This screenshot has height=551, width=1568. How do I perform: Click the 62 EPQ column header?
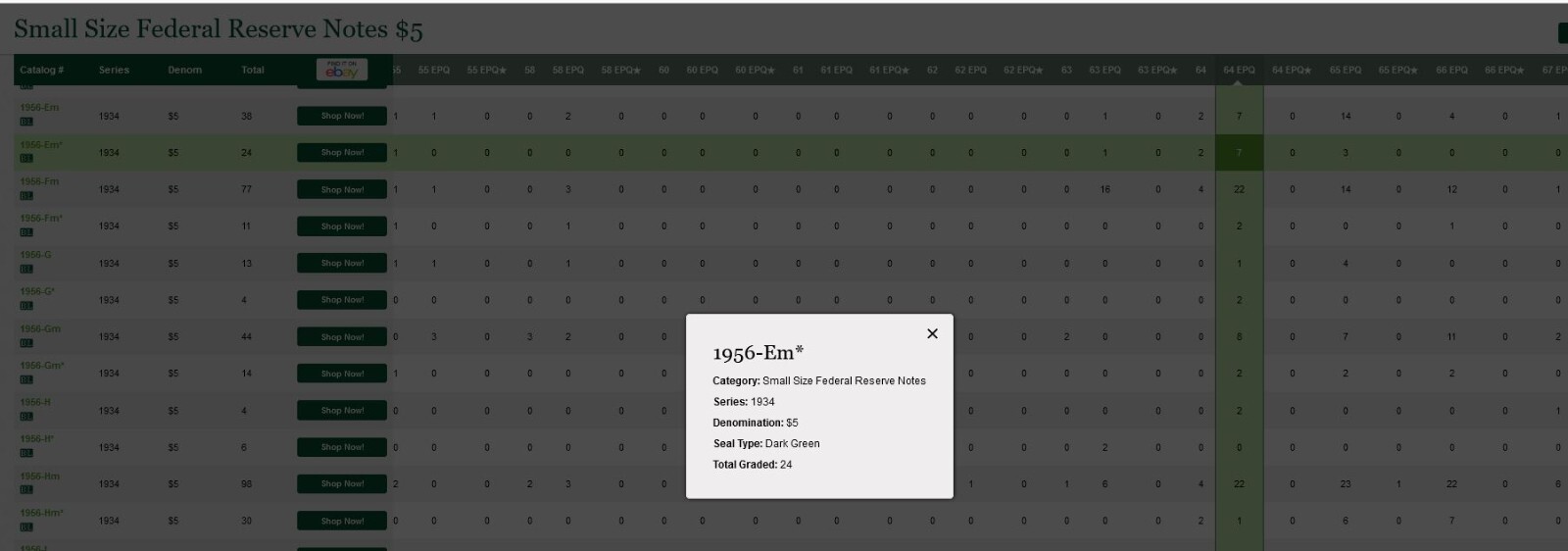click(x=971, y=70)
